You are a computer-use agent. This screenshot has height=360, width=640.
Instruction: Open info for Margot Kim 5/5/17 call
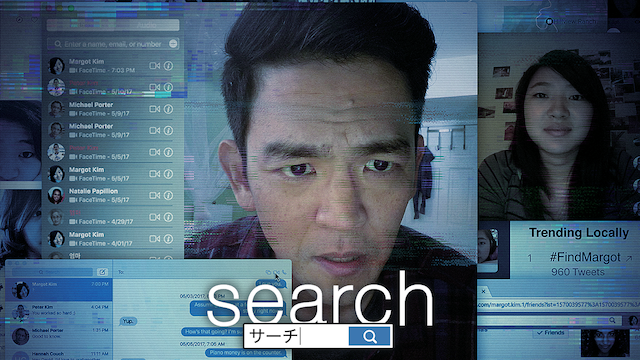[169, 174]
